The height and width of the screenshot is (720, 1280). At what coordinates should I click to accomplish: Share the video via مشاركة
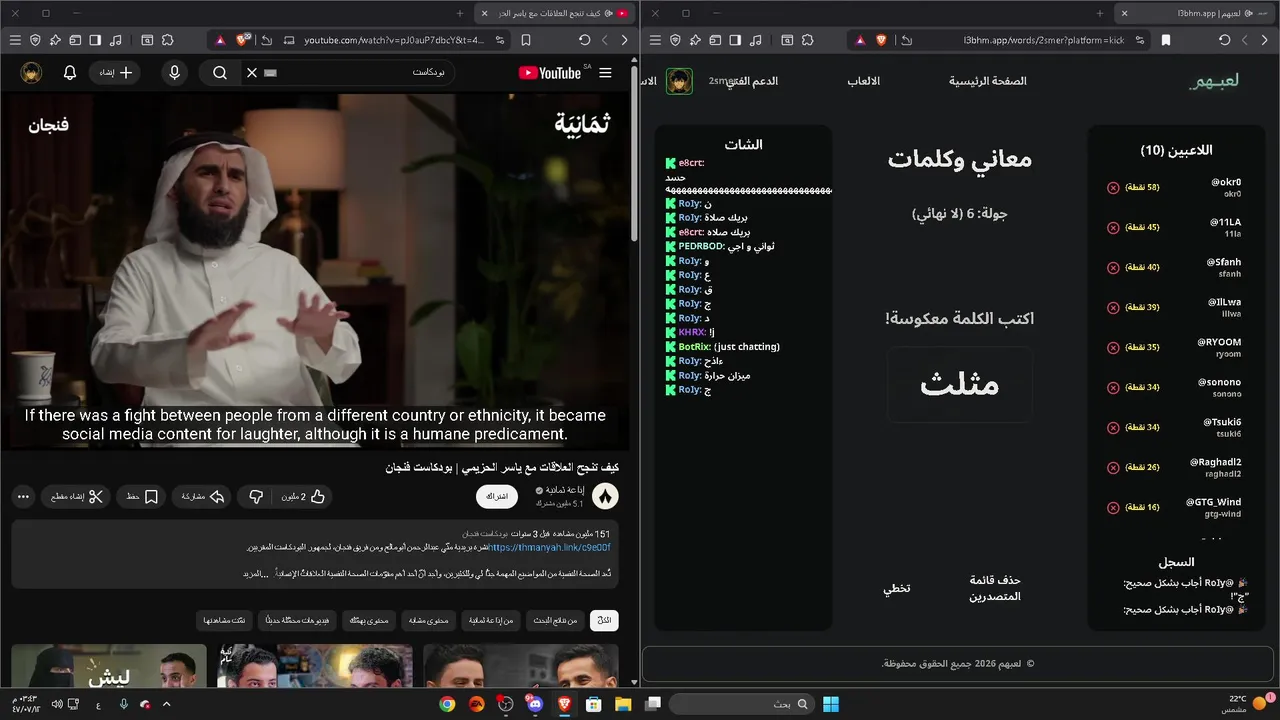tap(201, 497)
